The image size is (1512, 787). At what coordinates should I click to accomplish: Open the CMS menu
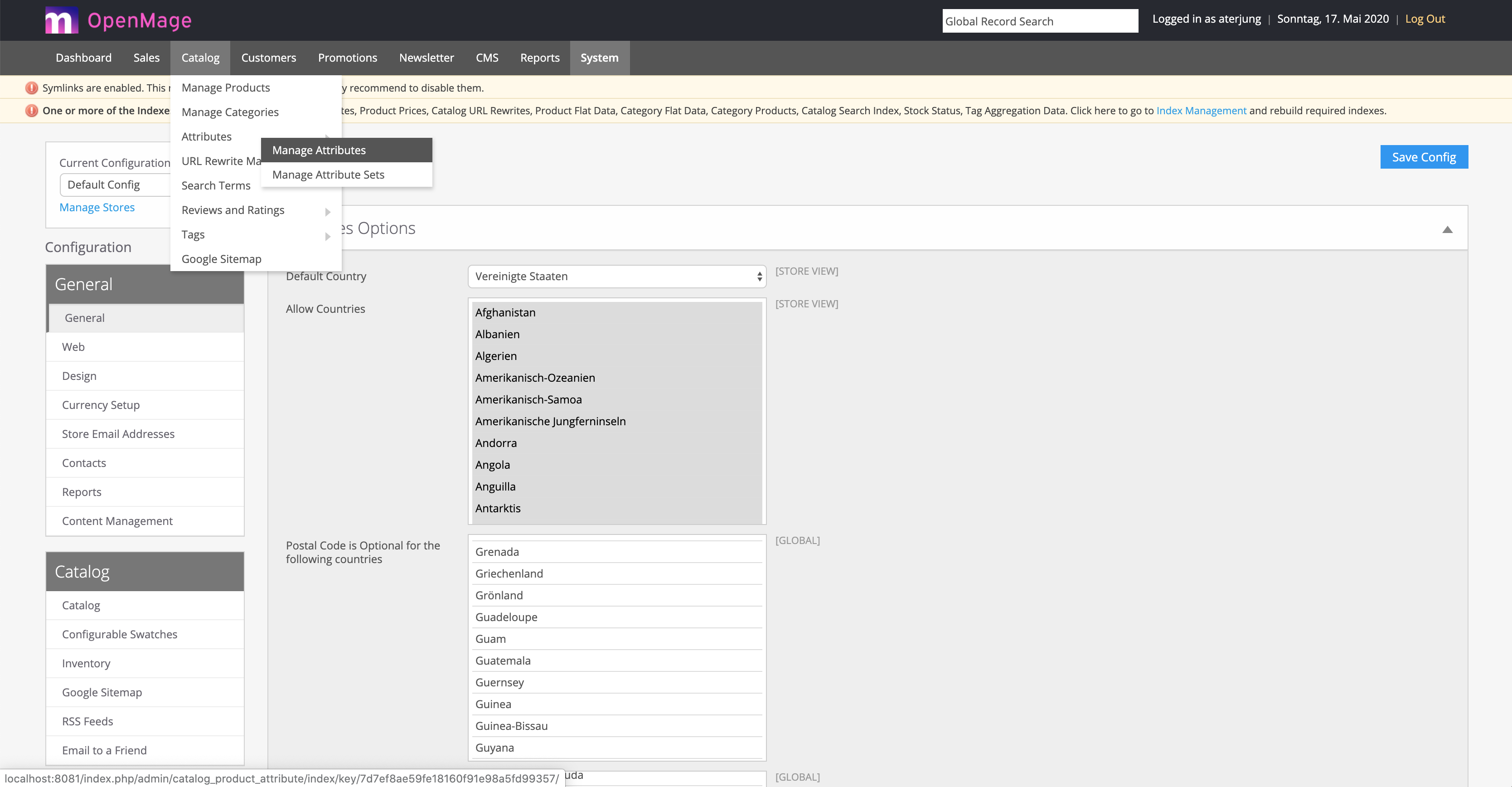(x=487, y=58)
